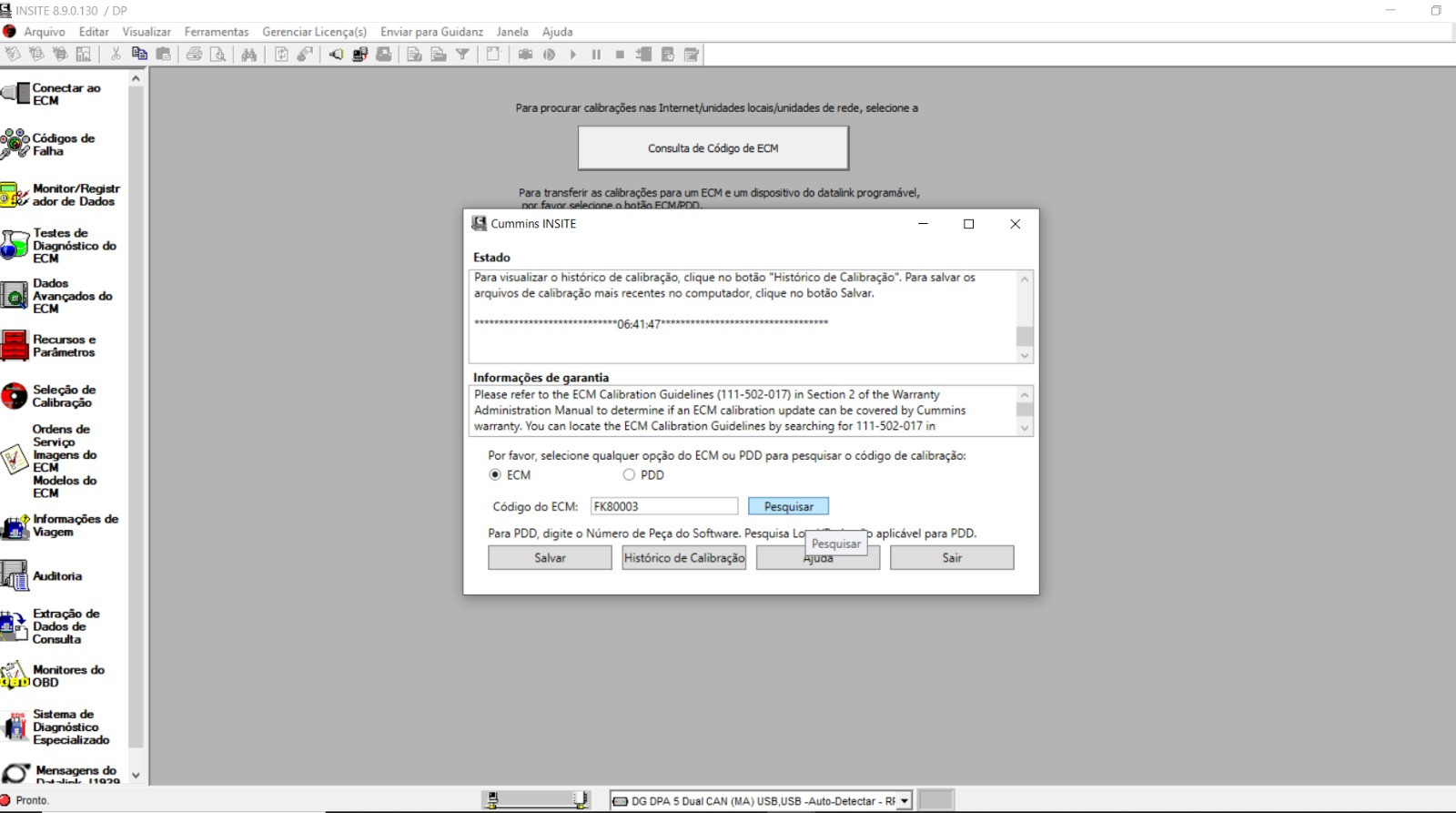Open the Enviar para Guidanz menu
Screen dimensions: 1456x813
431,32
